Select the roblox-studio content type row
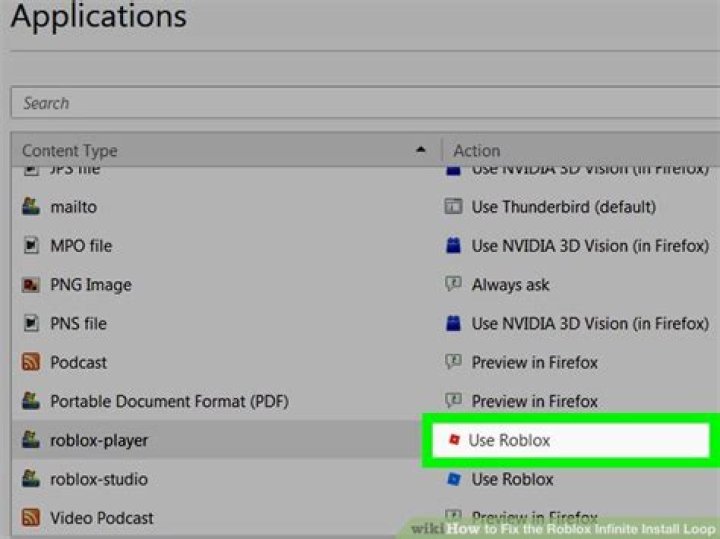The image size is (720, 539). (100, 480)
